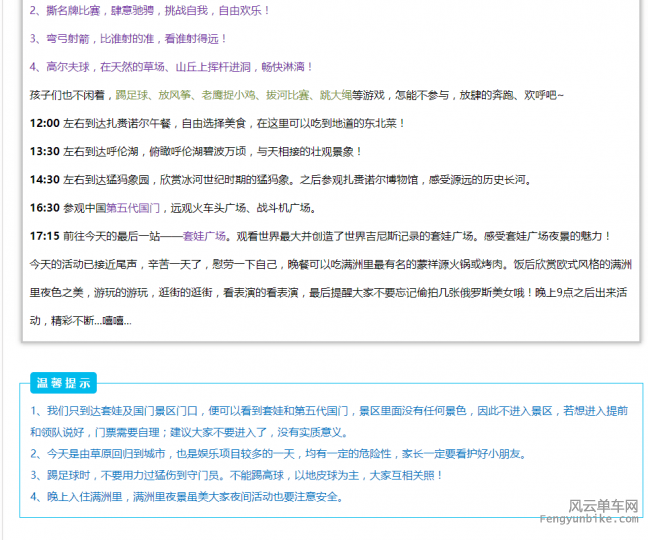Click the 温馨提示 header badge
The image size is (648, 540).
click(64, 383)
